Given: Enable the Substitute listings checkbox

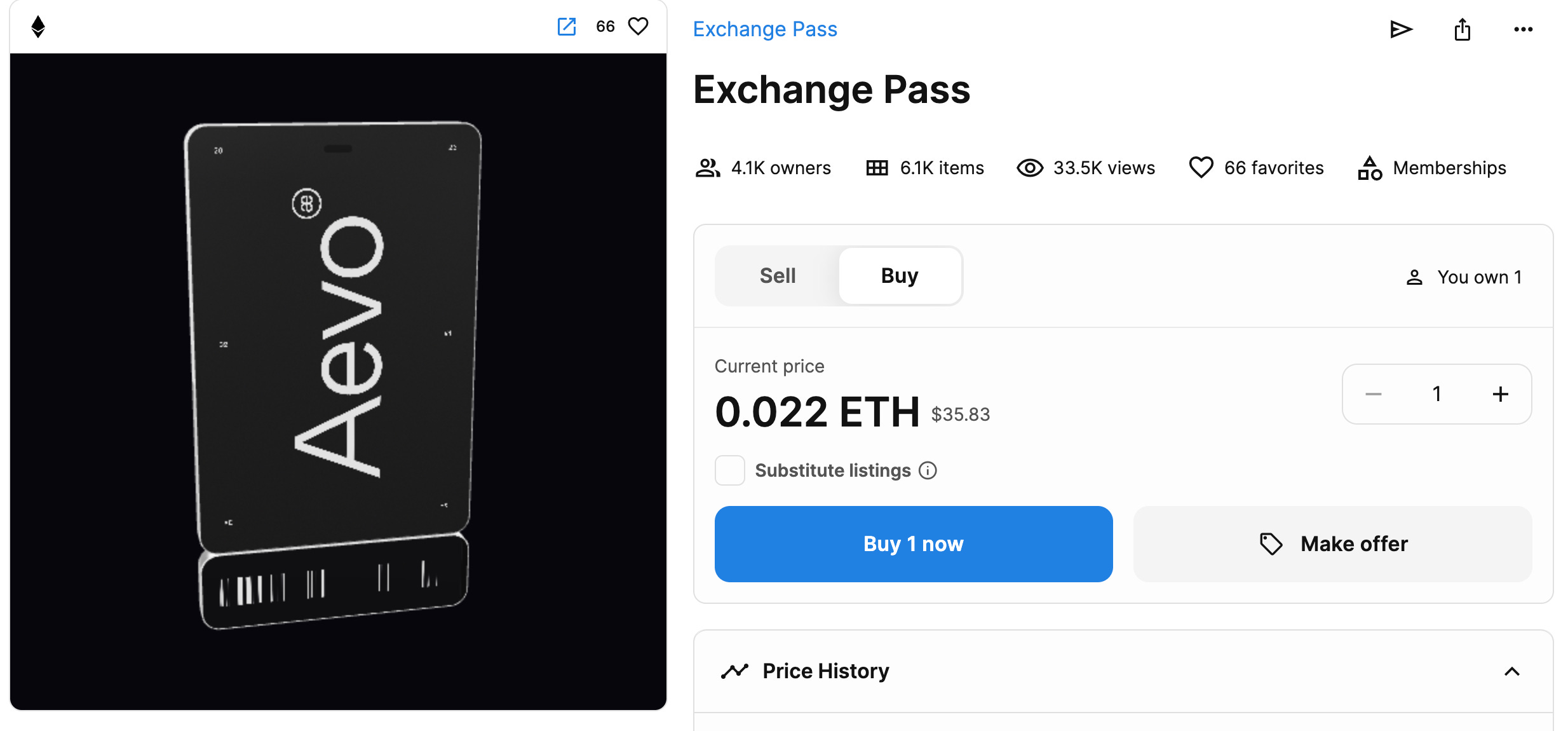Looking at the screenshot, I should 729,470.
